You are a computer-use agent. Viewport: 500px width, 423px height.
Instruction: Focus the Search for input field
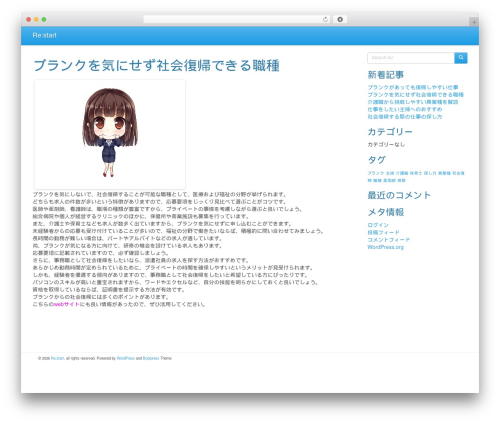click(x=411, y=58)
